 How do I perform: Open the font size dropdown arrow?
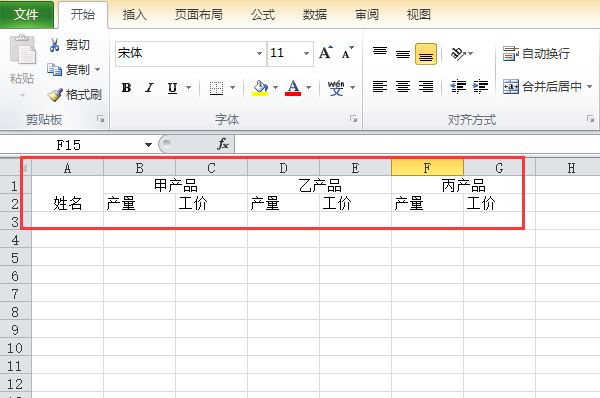[306, 54]
